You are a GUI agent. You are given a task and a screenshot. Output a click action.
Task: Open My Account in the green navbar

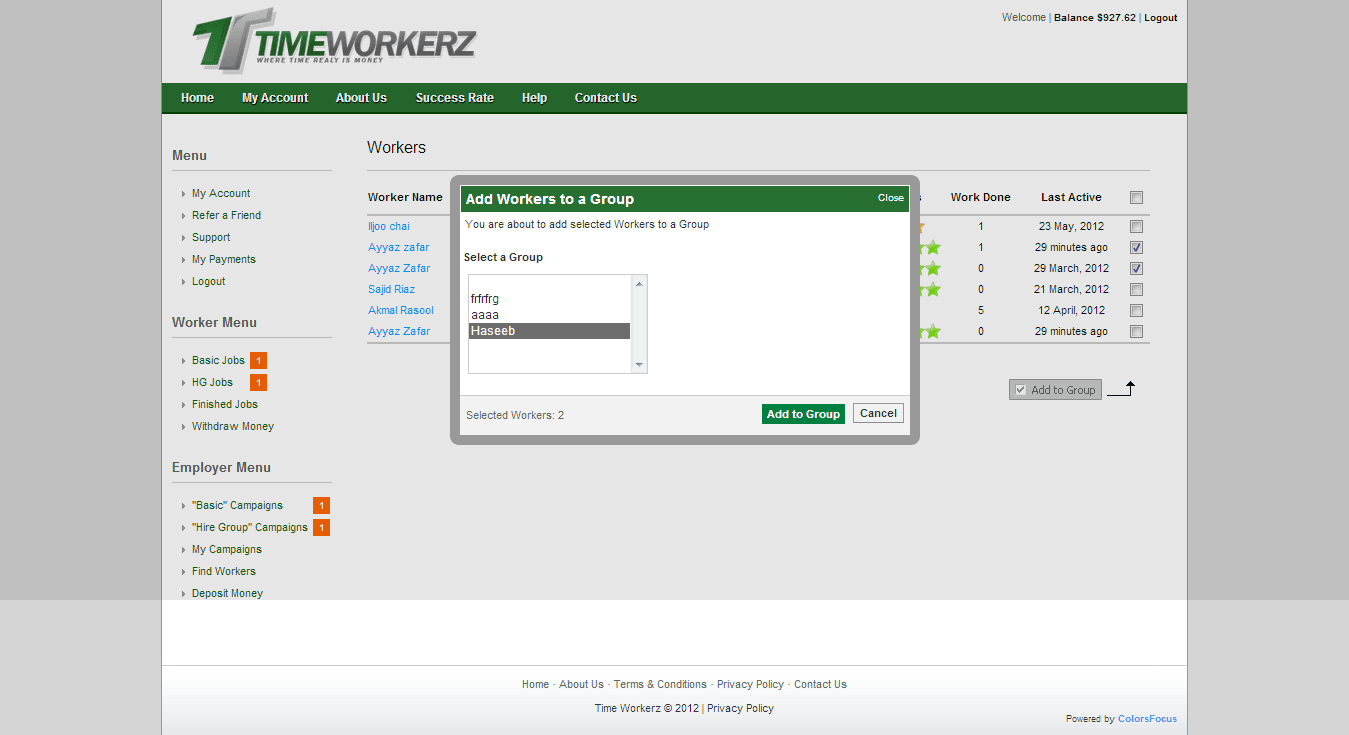(x=275, y=98)
